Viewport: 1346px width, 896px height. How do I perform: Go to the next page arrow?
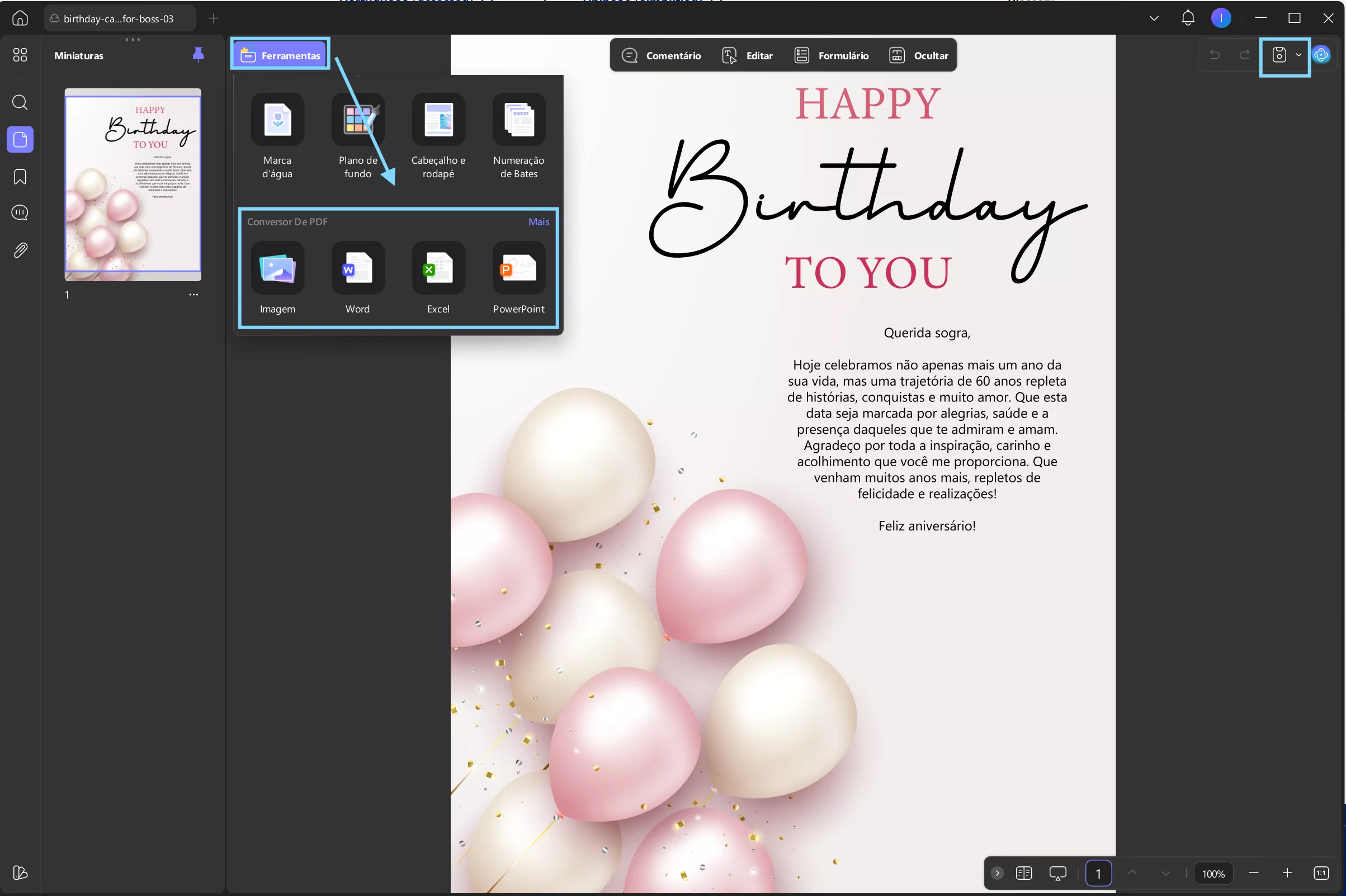pos(1165,873)
